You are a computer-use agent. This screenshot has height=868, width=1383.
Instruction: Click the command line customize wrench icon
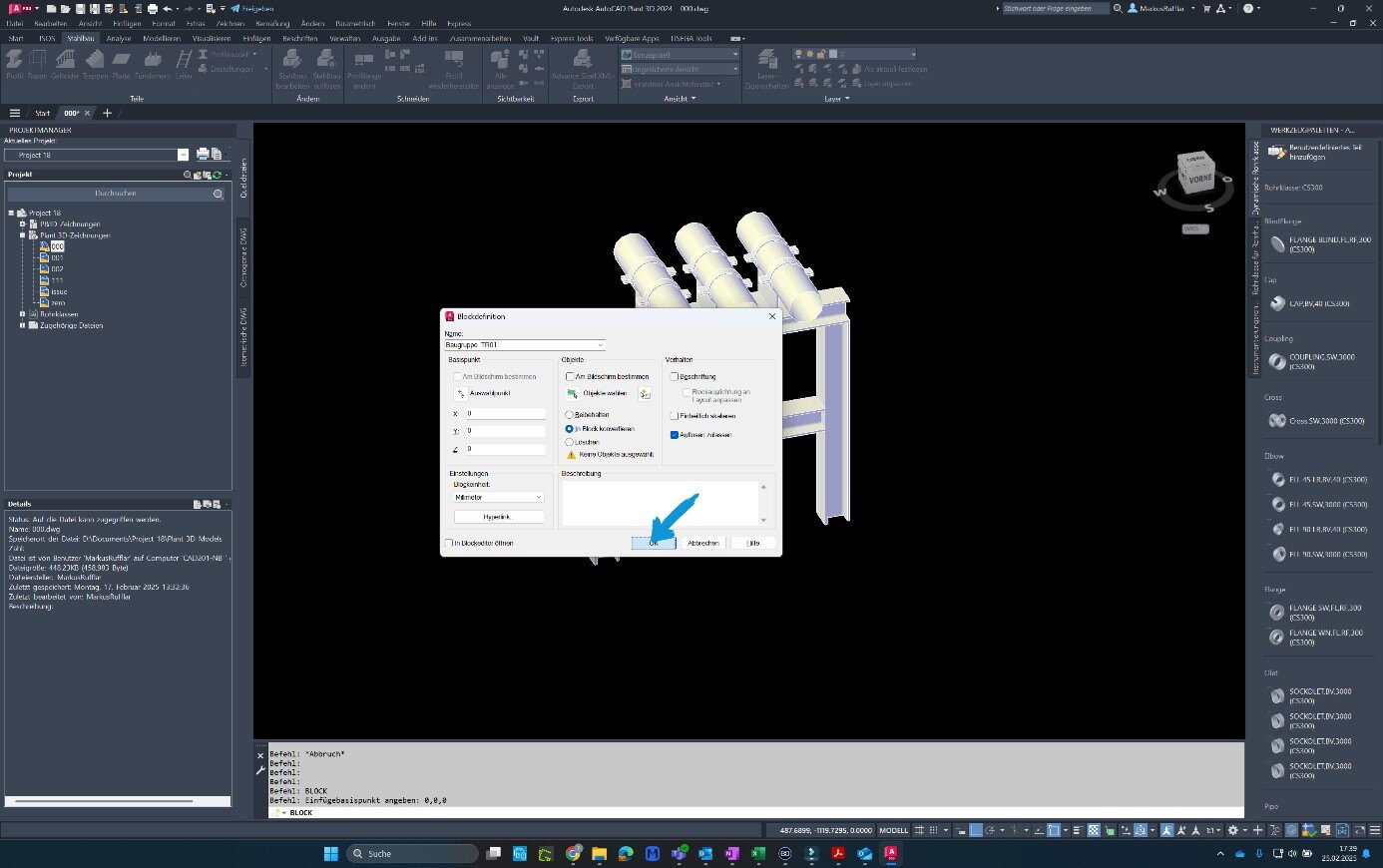coord(261,770)
